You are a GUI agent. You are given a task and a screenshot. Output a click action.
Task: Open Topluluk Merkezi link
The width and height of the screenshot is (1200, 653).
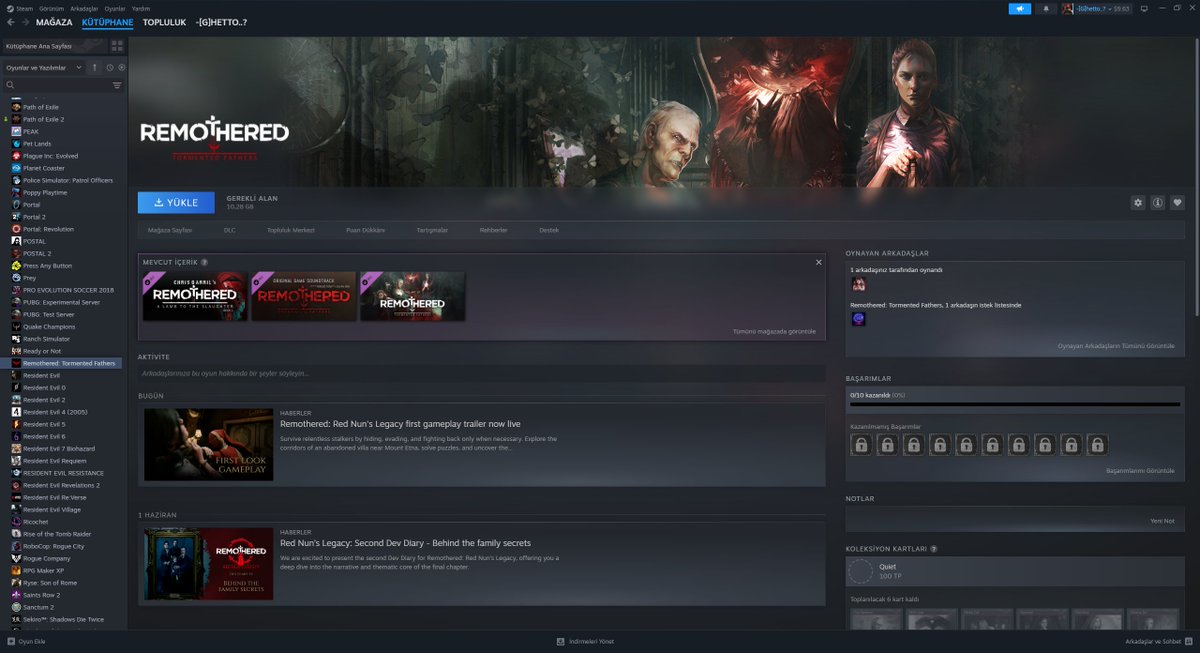coord(291,230)
